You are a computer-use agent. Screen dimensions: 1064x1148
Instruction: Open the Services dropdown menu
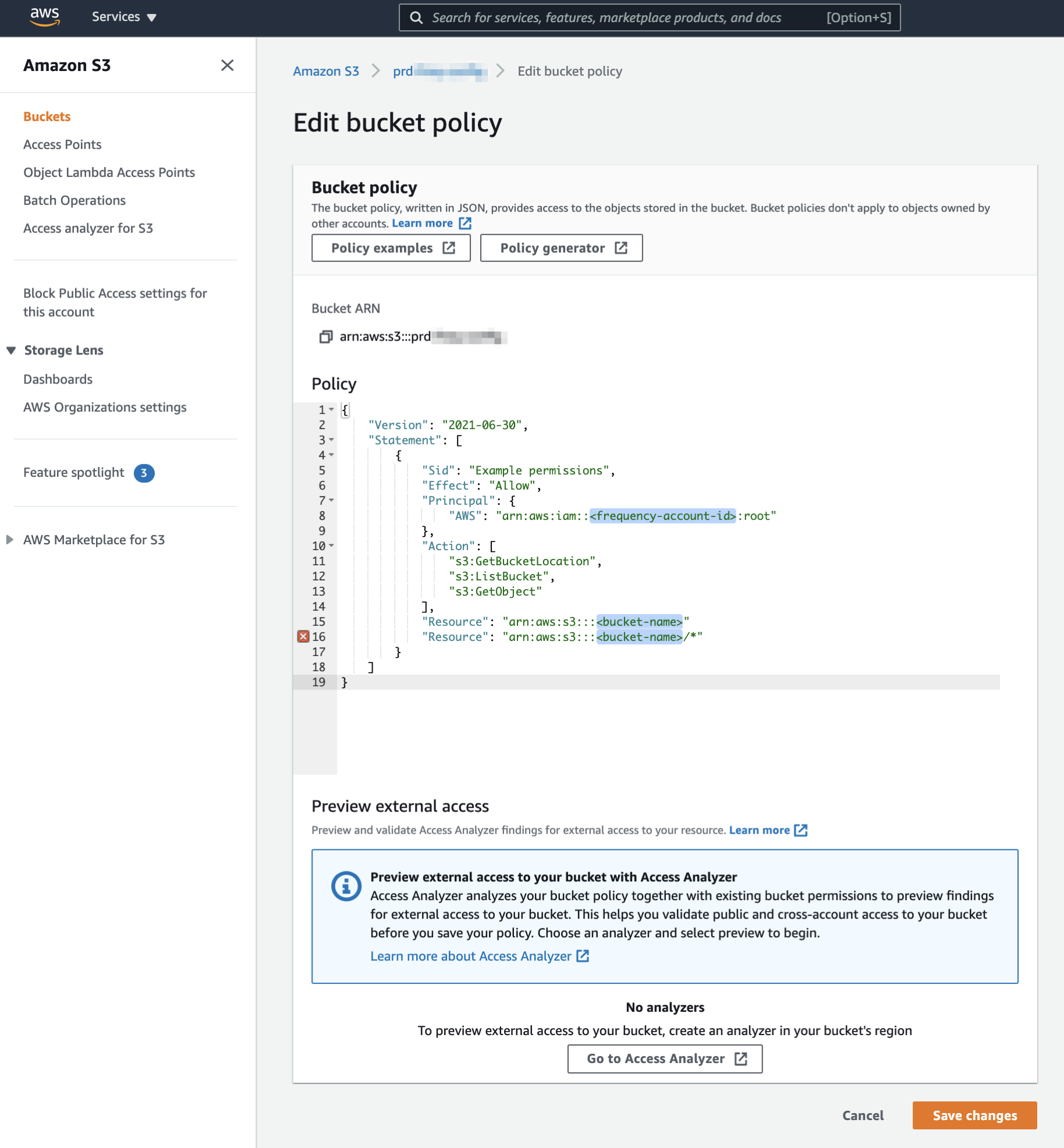(124, 17)
